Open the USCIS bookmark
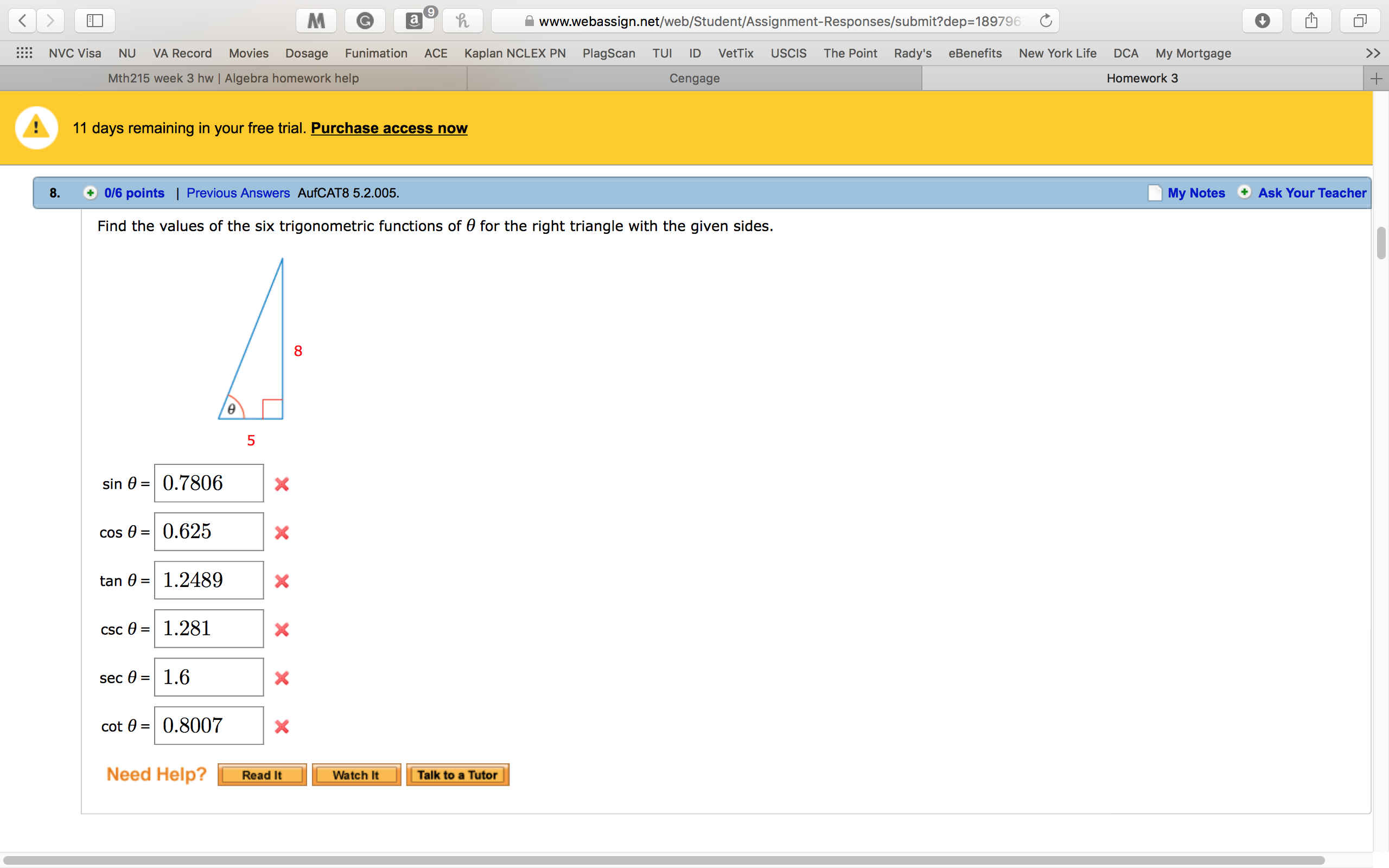The height and width of the screenshot is (868, 1389). pos(788,53)
